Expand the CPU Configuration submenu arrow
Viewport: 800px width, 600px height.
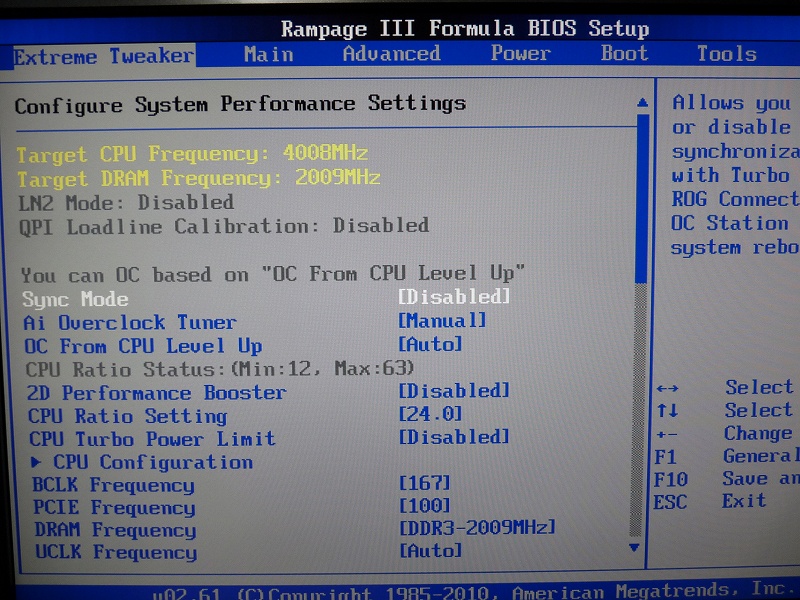click(36, 462)
